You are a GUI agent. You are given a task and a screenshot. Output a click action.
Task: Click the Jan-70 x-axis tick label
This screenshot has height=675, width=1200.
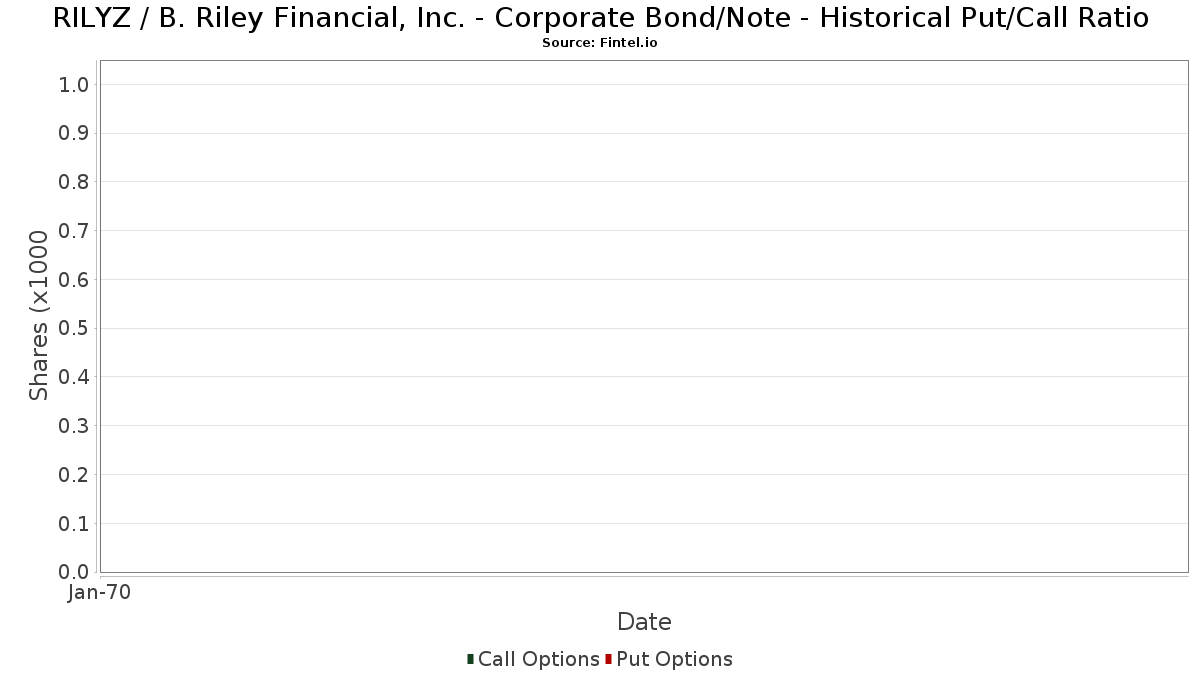(x=100, y=593)
